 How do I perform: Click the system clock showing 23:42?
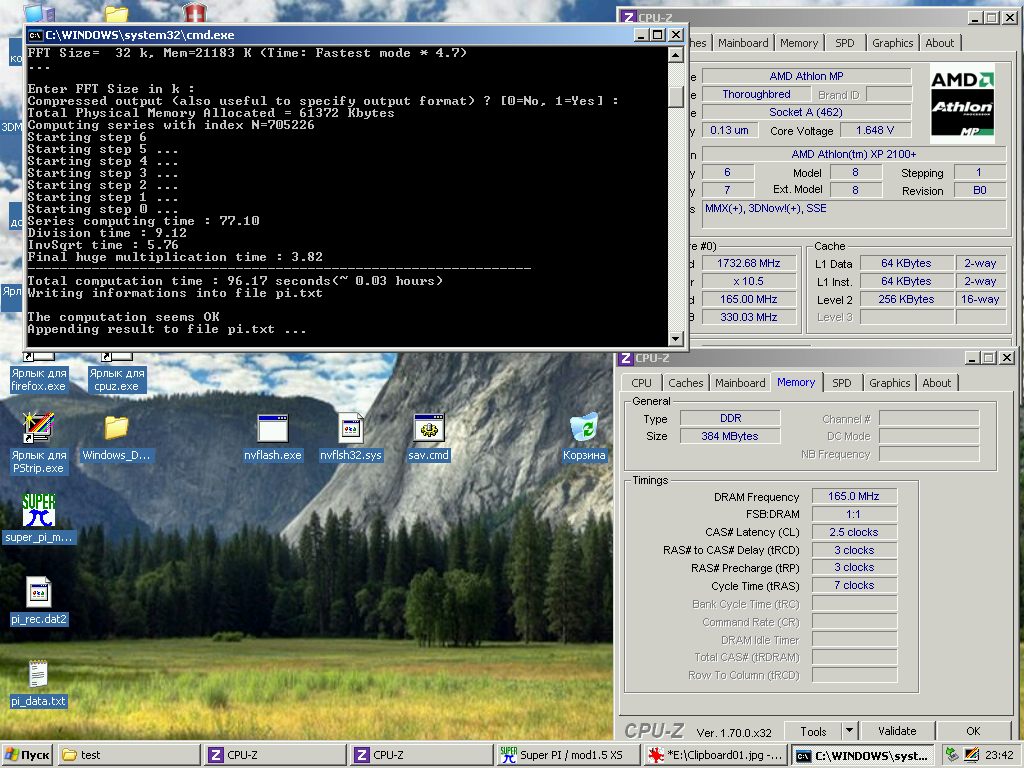[x=999, y=755]
